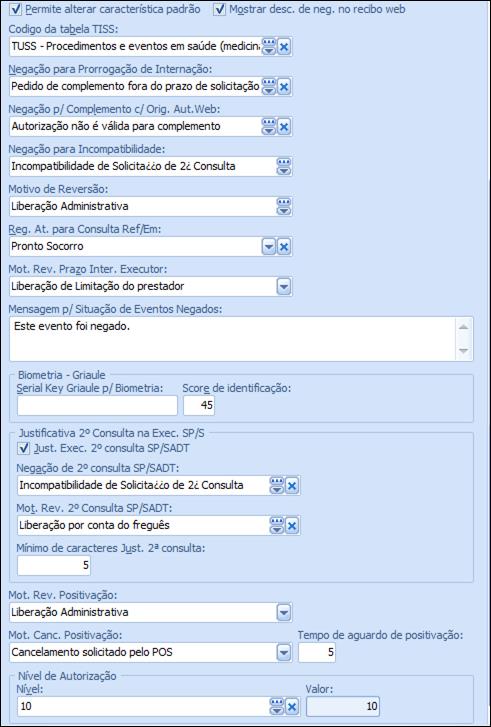Click the Serial Key Griaule input field
Viewport: 491px width, 727px height.
click(x=97, y=405)
